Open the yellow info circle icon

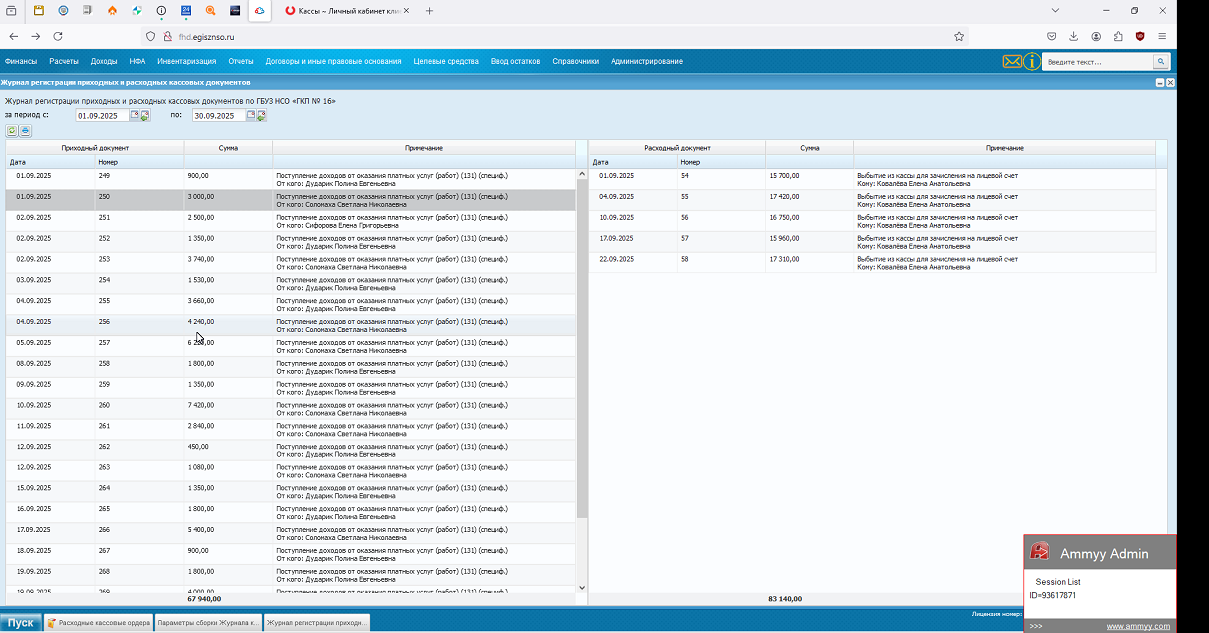1032,62
